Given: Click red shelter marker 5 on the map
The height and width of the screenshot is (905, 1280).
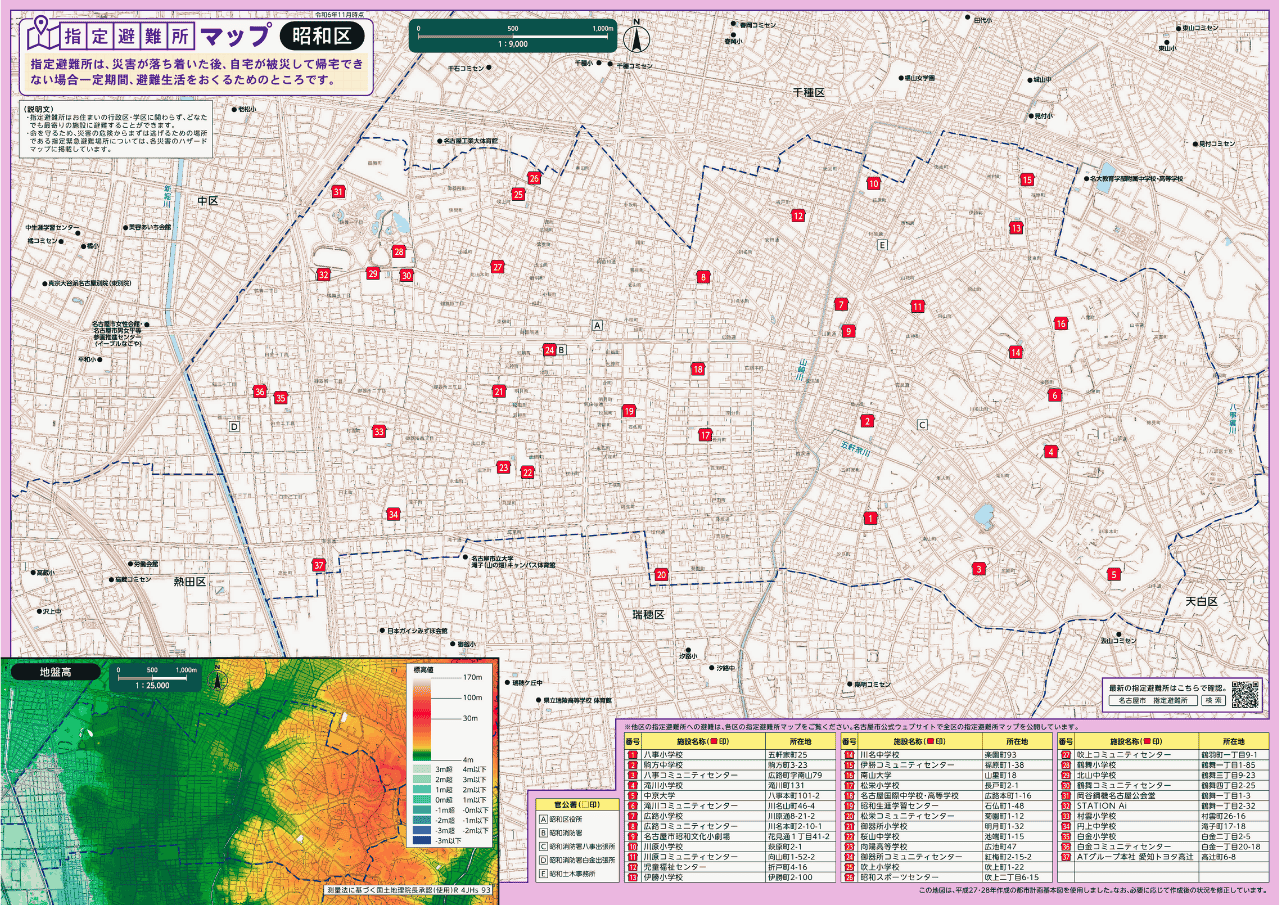Looking at the screenshot, I should 1113,574.
